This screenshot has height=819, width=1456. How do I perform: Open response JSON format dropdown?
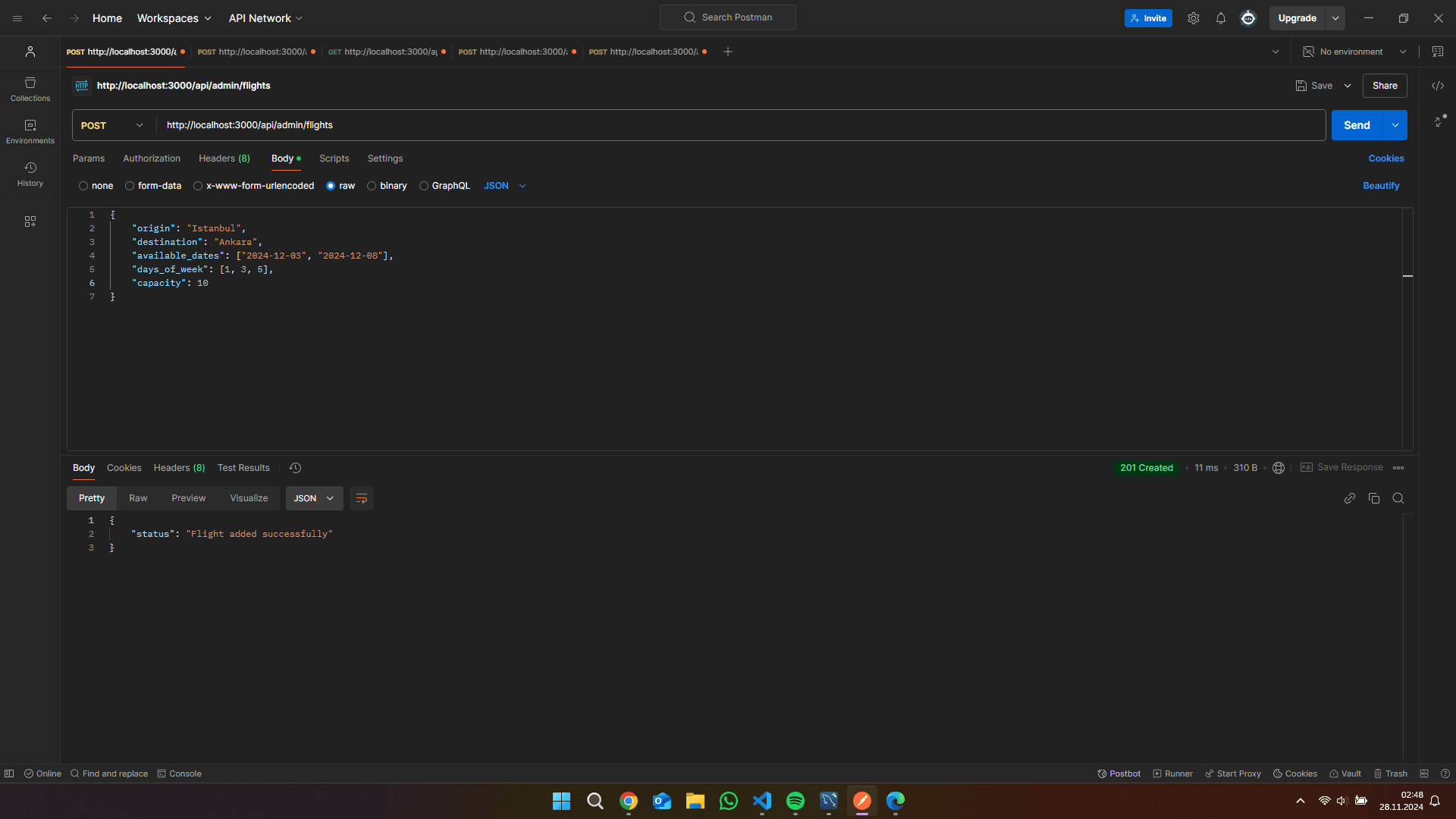314,498
